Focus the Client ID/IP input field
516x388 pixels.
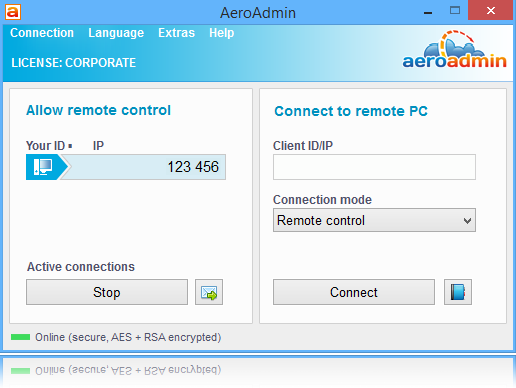point(374,167)
